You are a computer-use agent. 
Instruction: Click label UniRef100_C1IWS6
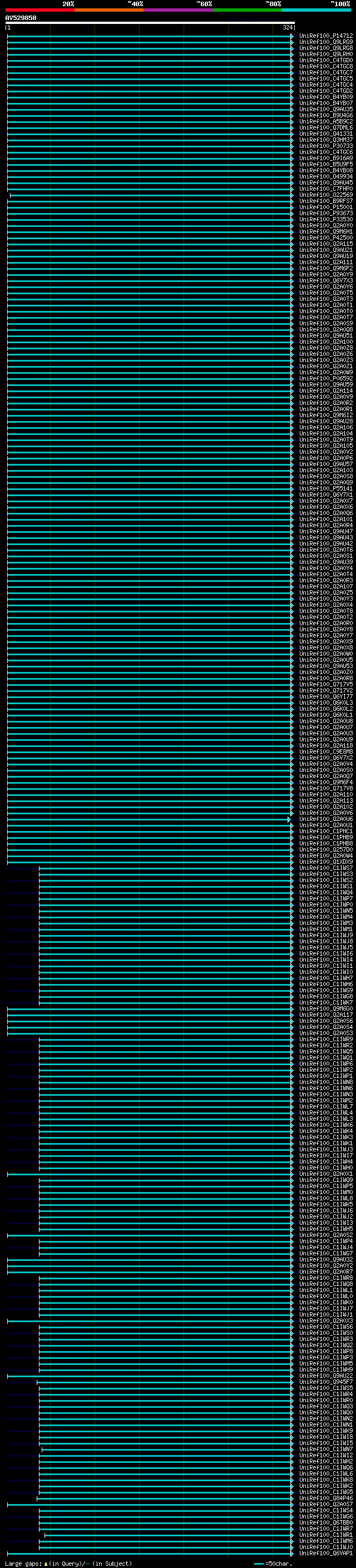coord(326,1327)
